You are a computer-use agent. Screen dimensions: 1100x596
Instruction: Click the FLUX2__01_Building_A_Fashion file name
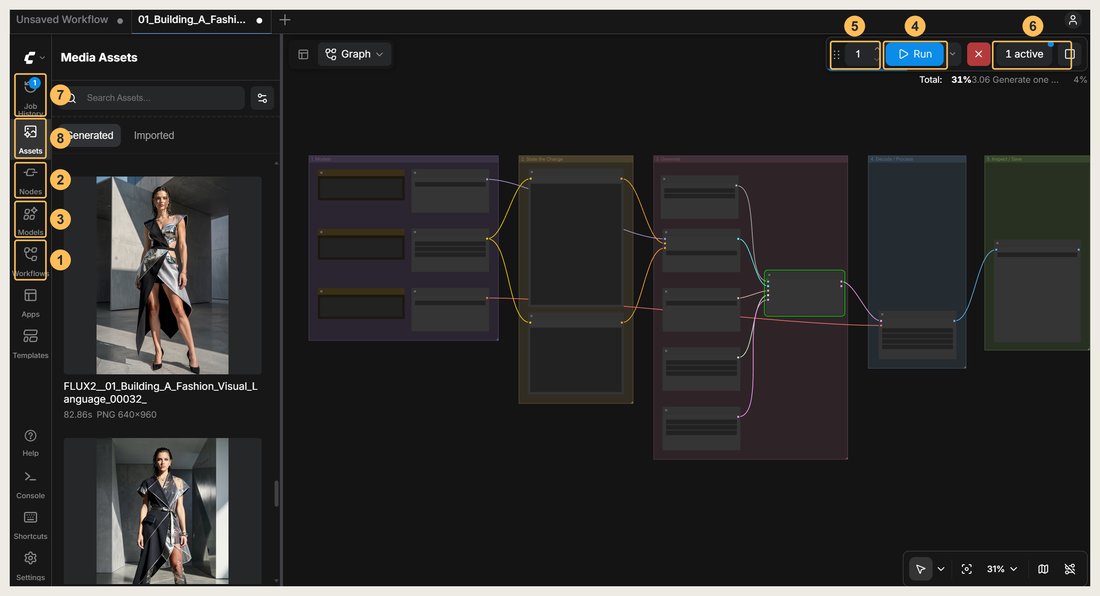click(161, 393)
